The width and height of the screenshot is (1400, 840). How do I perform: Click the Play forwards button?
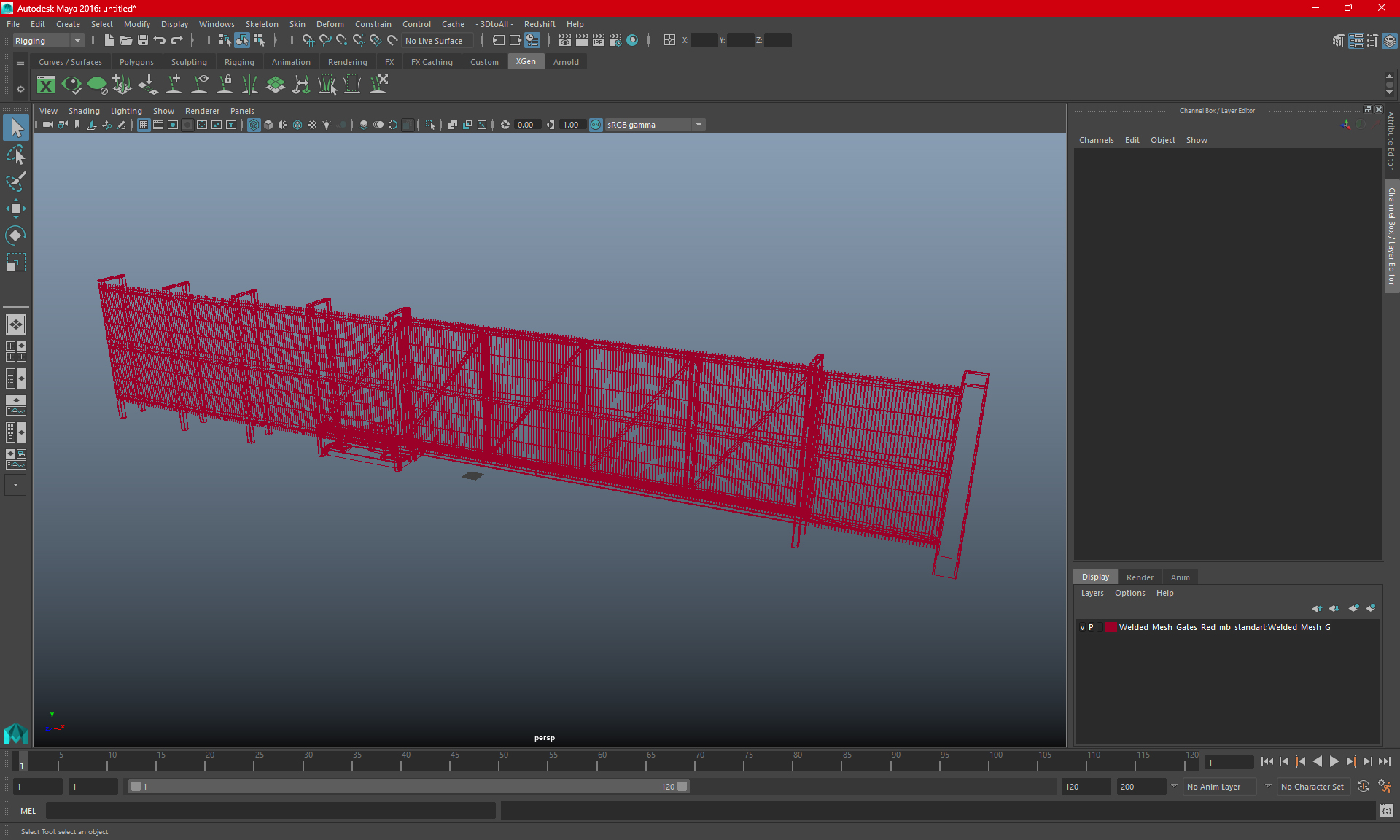pyautogui.click(x=1334, y=761)
